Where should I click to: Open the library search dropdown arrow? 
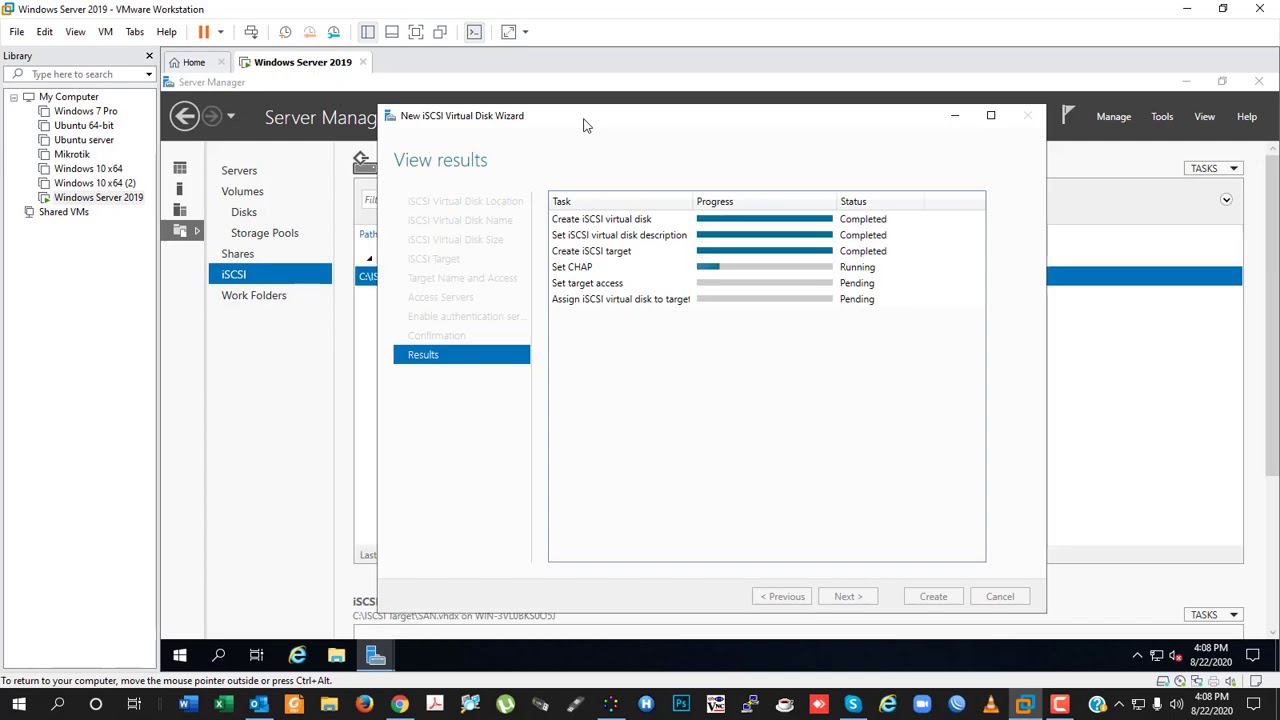tap(149, 74)
